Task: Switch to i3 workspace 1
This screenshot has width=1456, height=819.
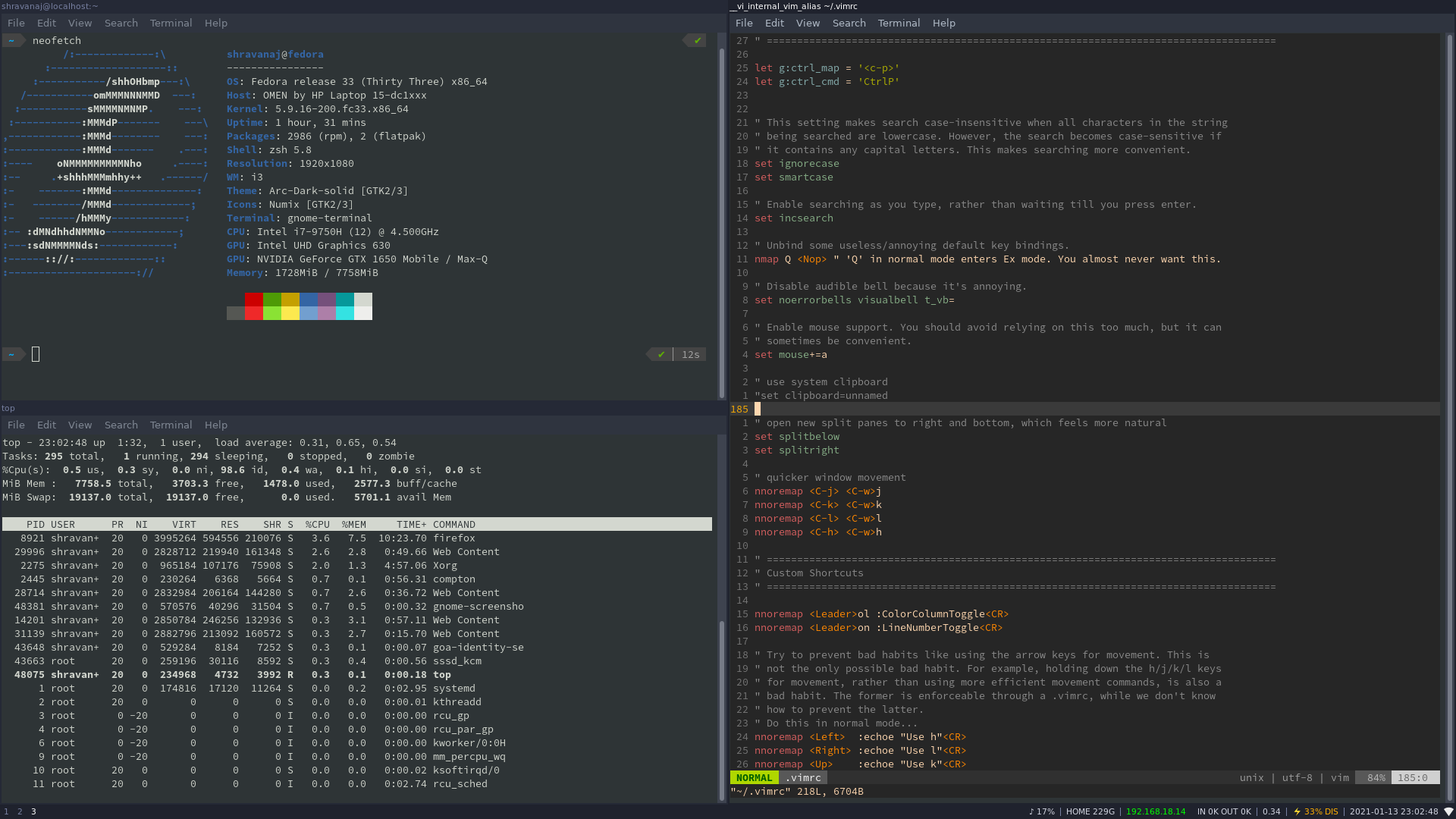Action: tap(6, 811)
